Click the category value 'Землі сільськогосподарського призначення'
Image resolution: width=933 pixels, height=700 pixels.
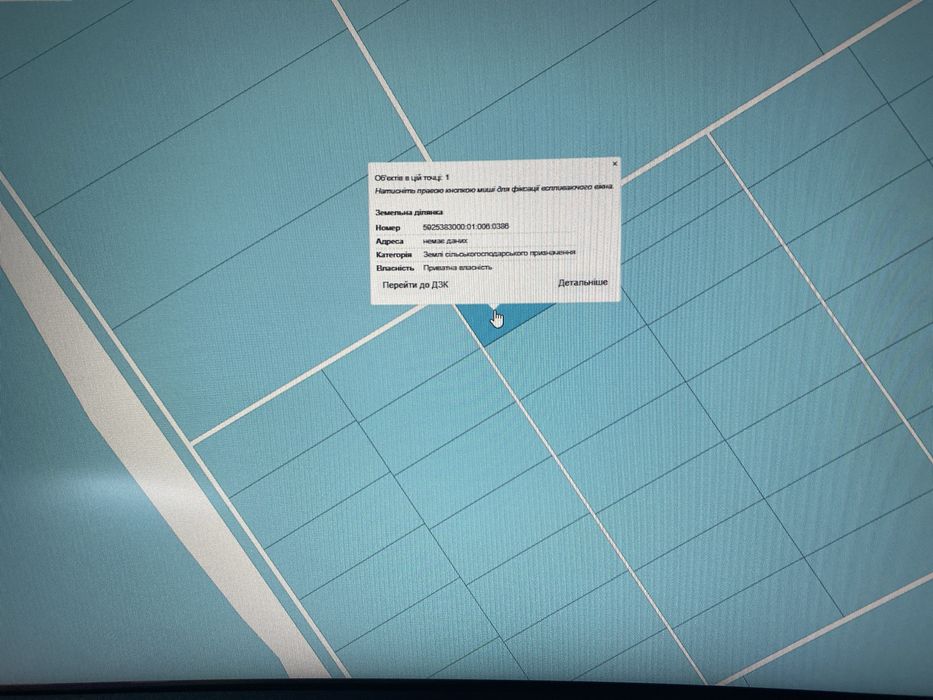click(x=499, y=253)
